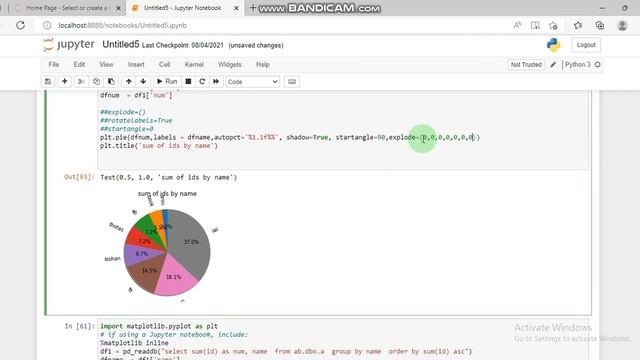Open the Cell menu
Viewport: 640px width, 360px height.
164,64
